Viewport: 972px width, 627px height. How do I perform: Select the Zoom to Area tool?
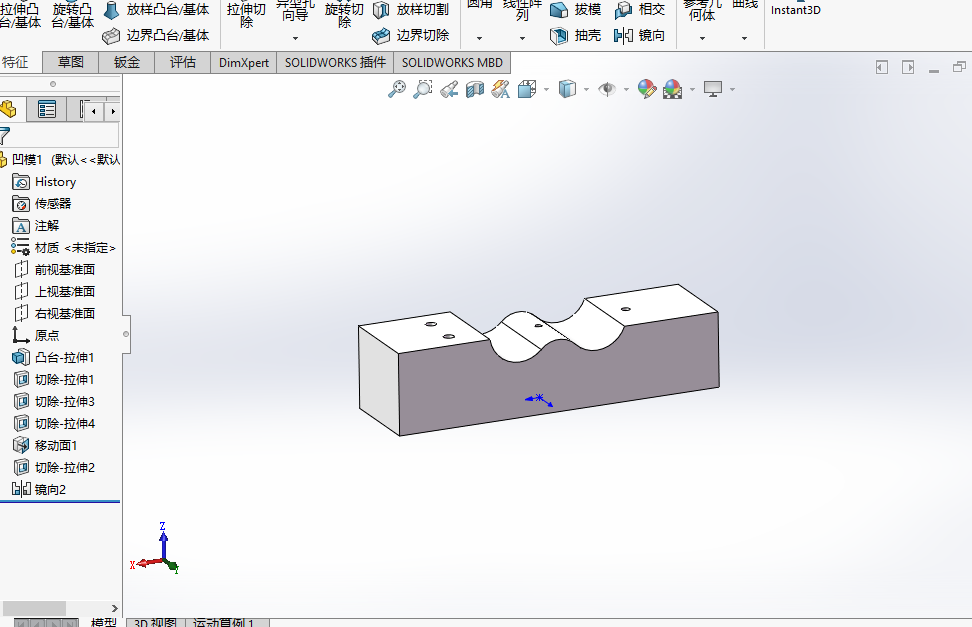click(x=423, y=89)
